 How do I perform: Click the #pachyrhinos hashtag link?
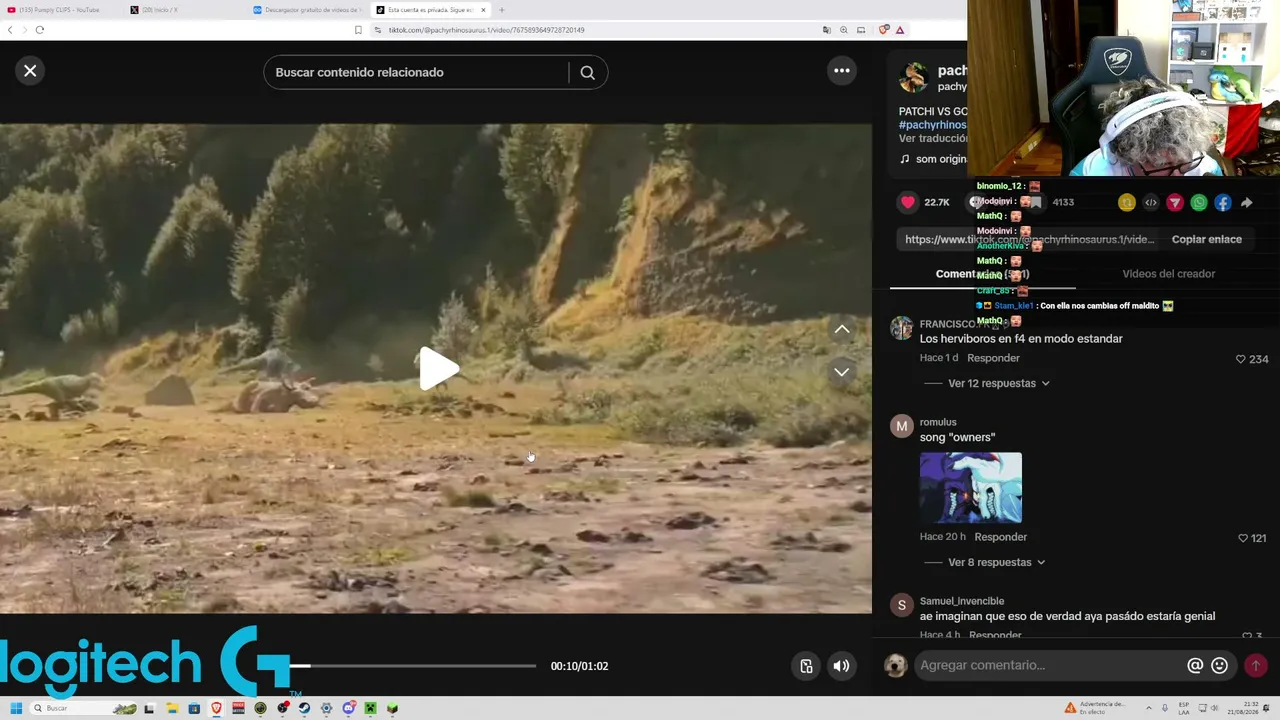(933, 125)
